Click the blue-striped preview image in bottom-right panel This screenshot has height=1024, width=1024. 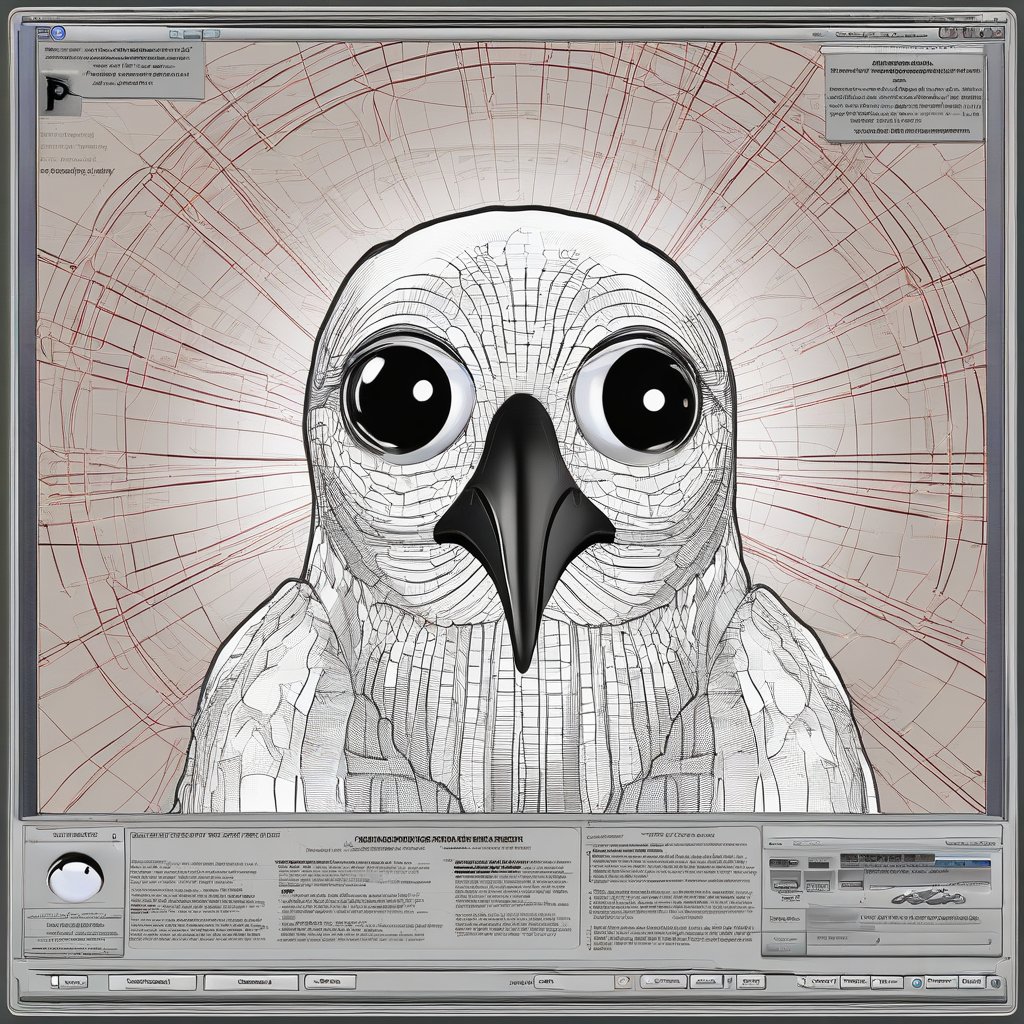click(x=914, y=873)
